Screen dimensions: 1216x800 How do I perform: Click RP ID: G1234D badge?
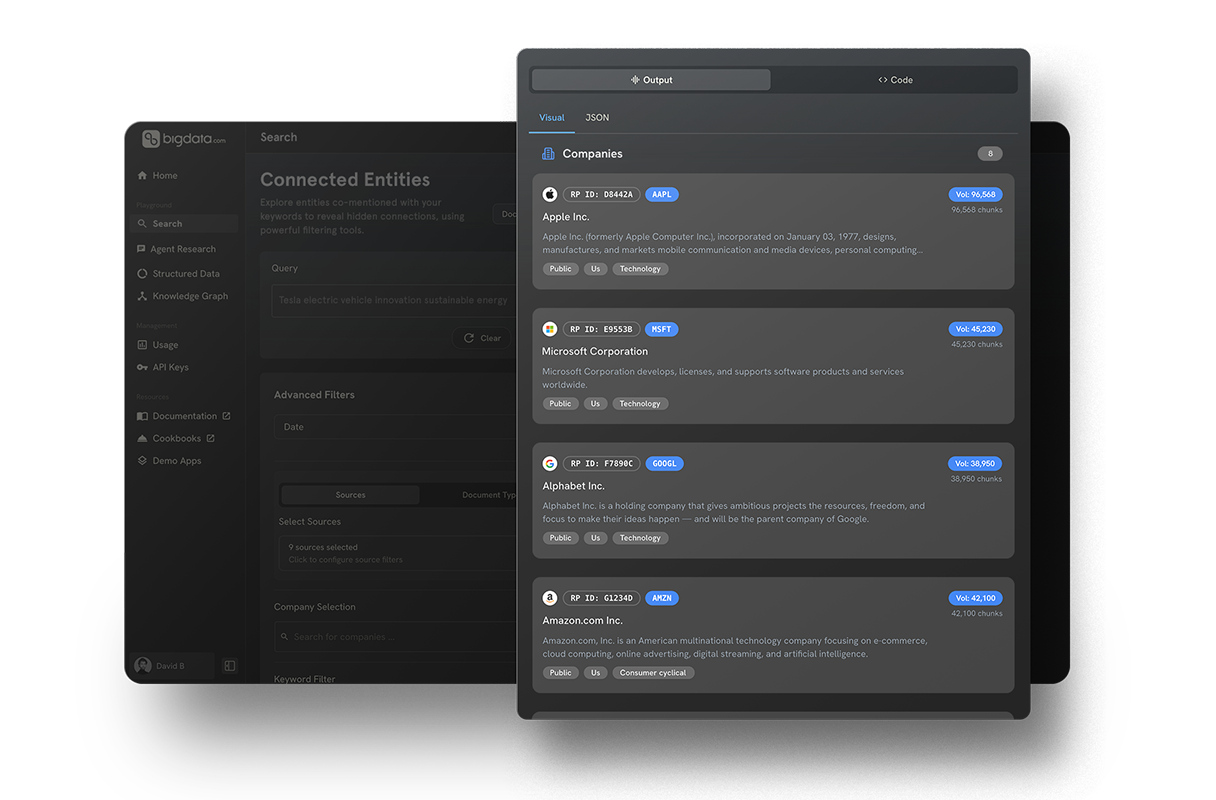(601, 598)
